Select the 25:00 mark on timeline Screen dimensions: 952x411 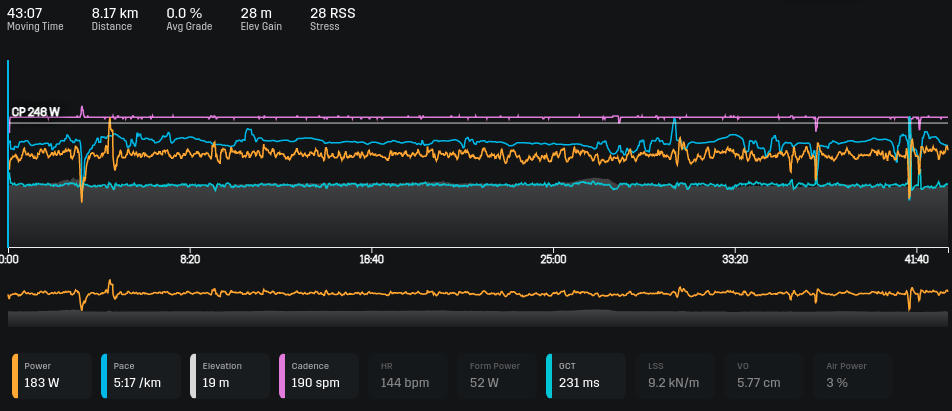pyautogui.click(x=553, y=259)
